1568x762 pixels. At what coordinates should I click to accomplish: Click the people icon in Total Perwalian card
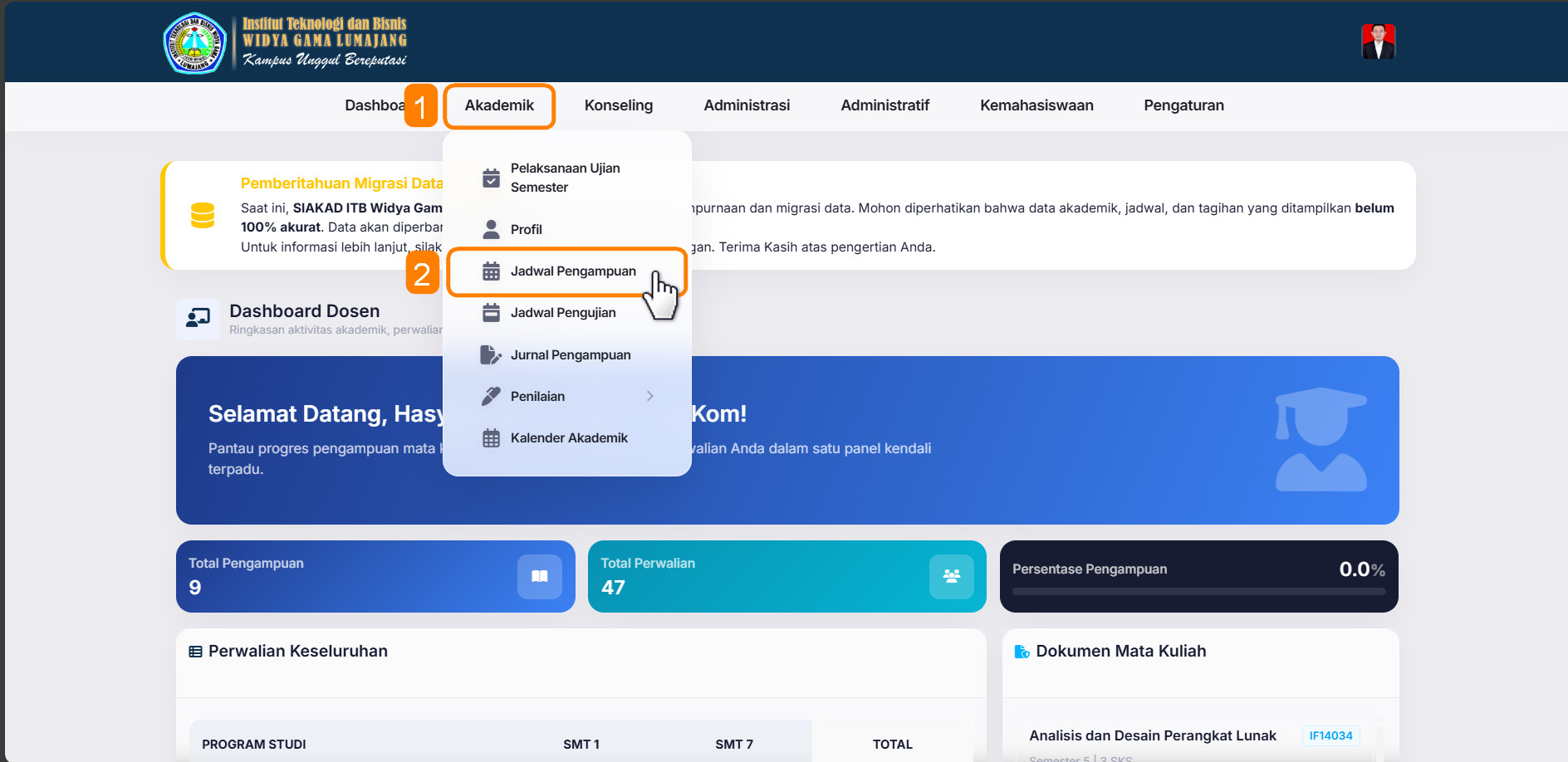951,576
